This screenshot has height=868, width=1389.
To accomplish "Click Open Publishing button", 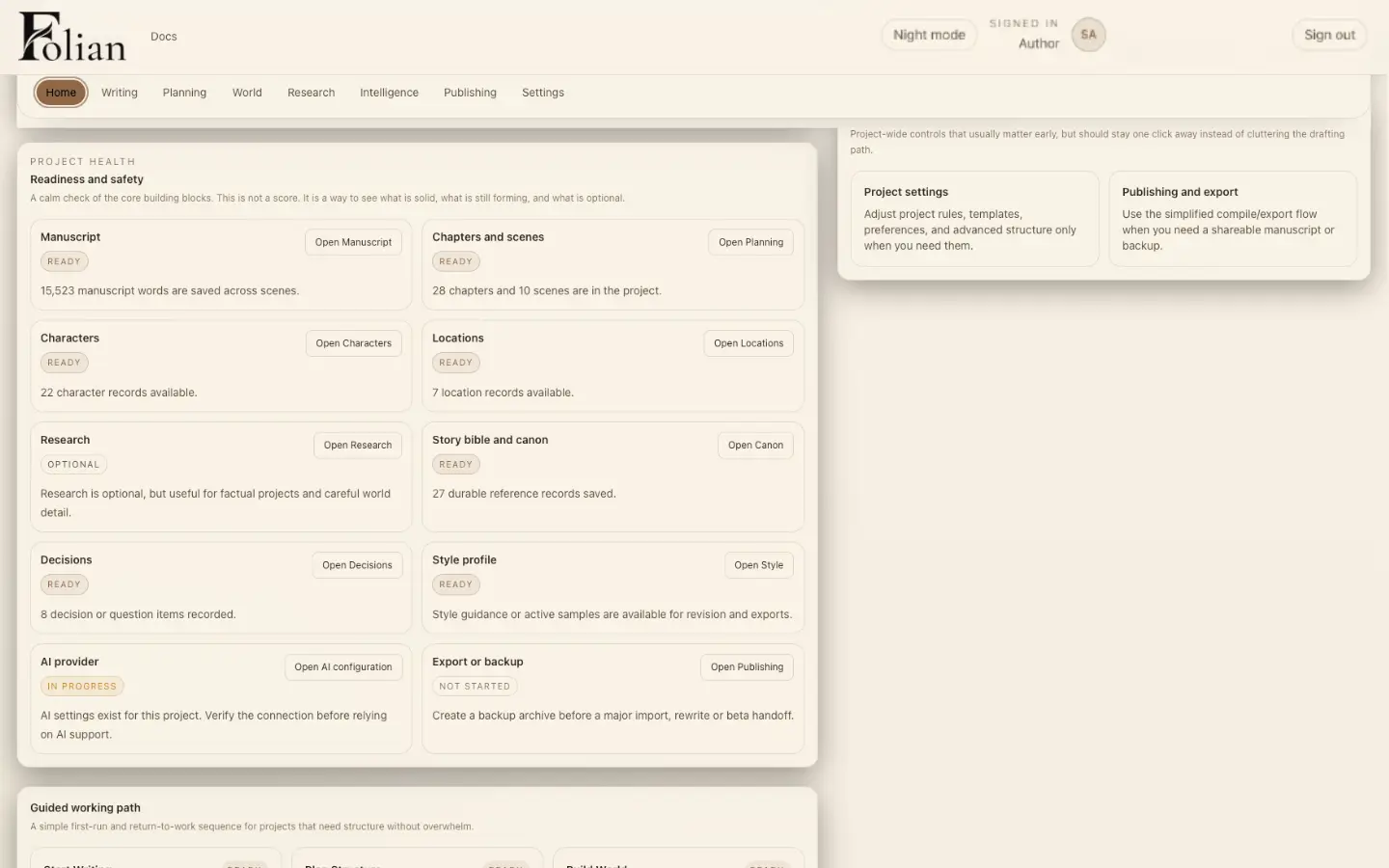I will [x=747, y=667].
